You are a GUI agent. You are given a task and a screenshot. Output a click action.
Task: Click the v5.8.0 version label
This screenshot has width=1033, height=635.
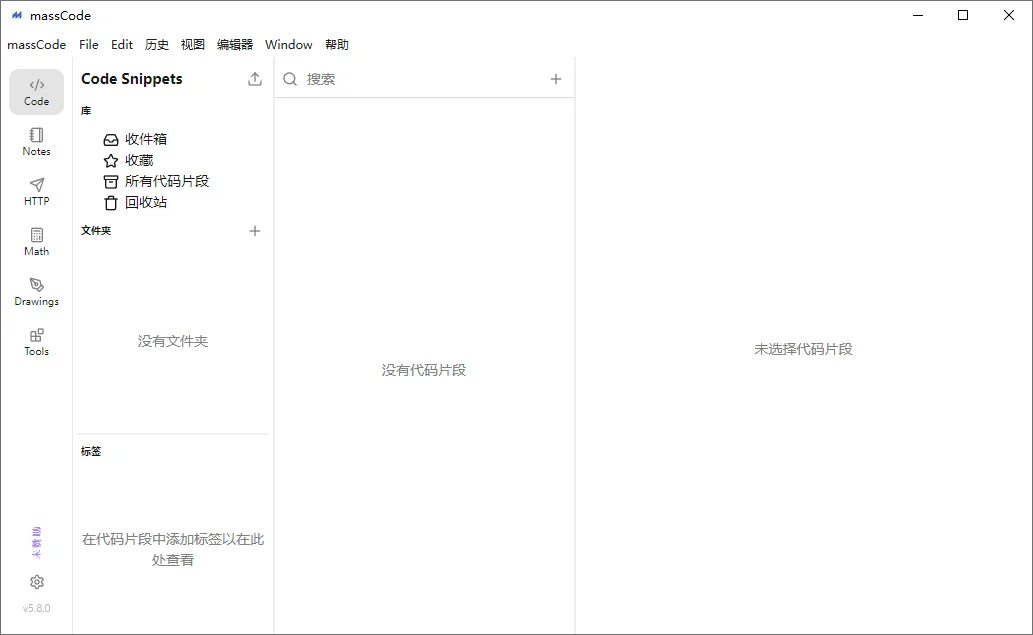pos(36,608)
